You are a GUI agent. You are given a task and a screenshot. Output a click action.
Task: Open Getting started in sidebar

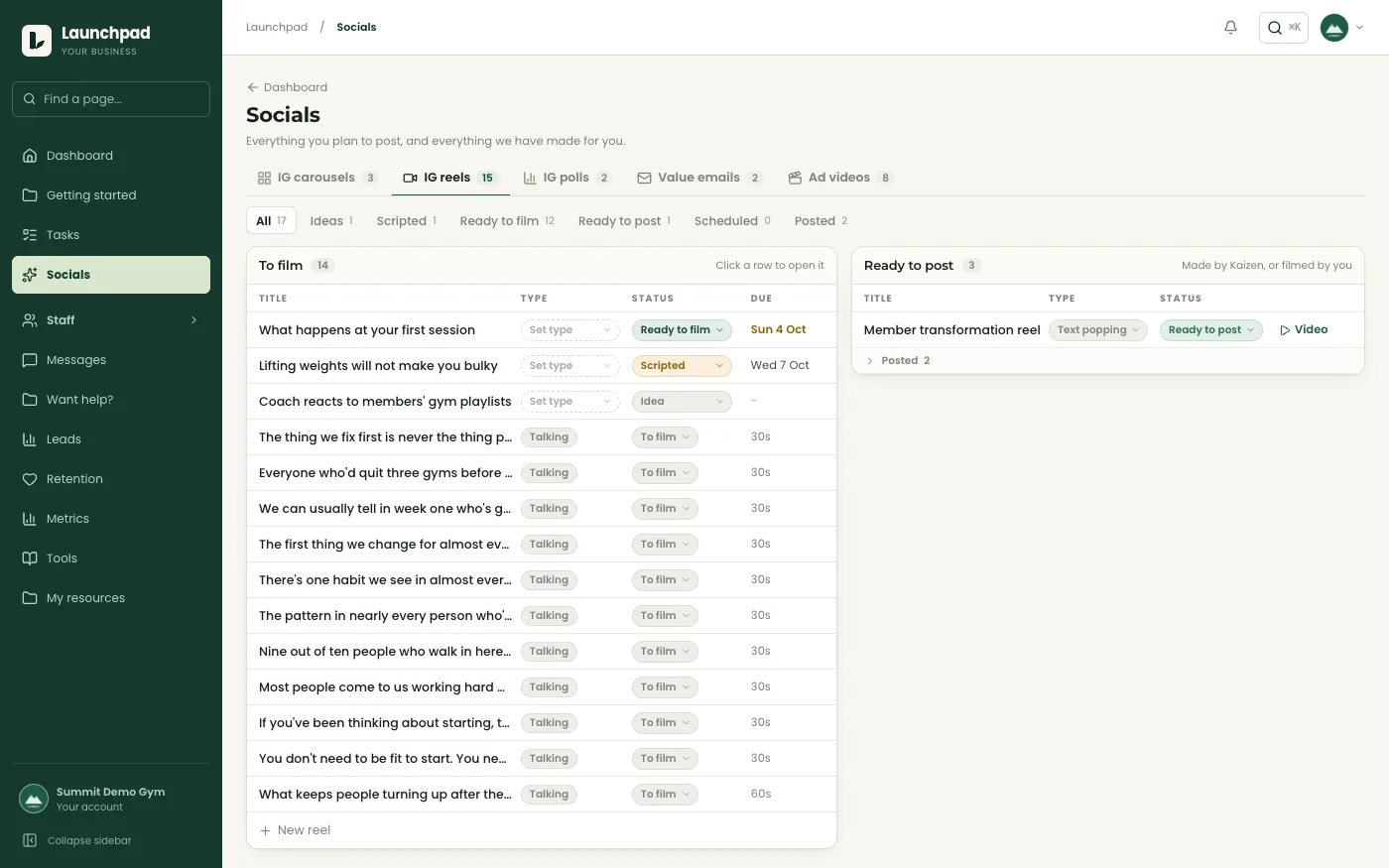coord(111,195)
